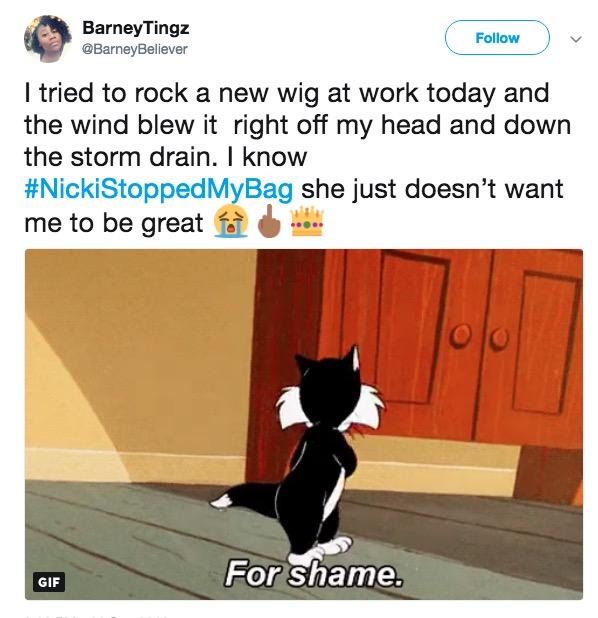Click the "For shame." caption text
The width and height of the screenshot is (598, 618).
[314, 573]
